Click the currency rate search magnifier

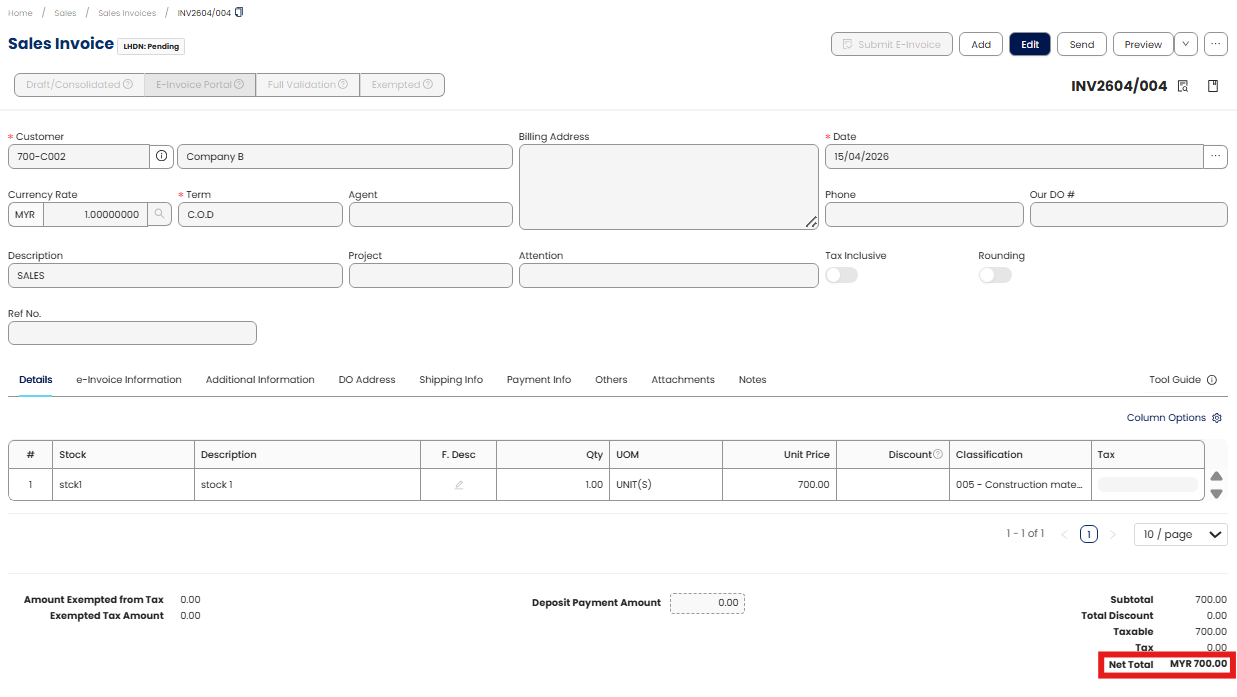(160, 214)
